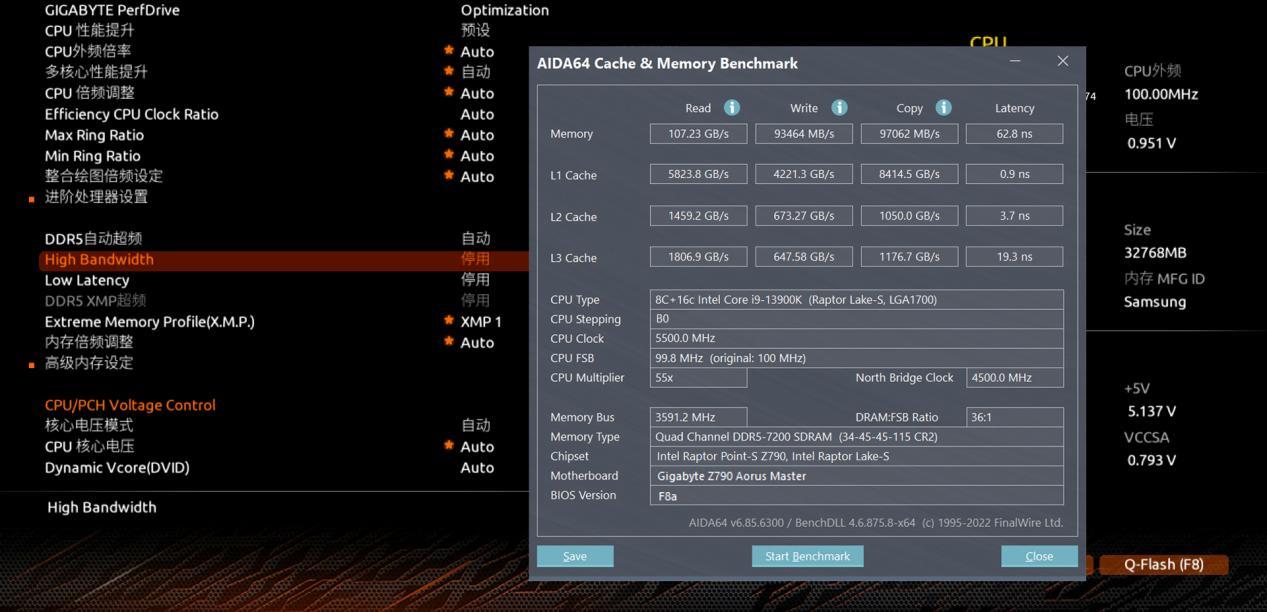Click the red marker beside 进阶处理器设置
Image resolution: width=1267 pixels, height=612 pixels.
tap(30, 197)
